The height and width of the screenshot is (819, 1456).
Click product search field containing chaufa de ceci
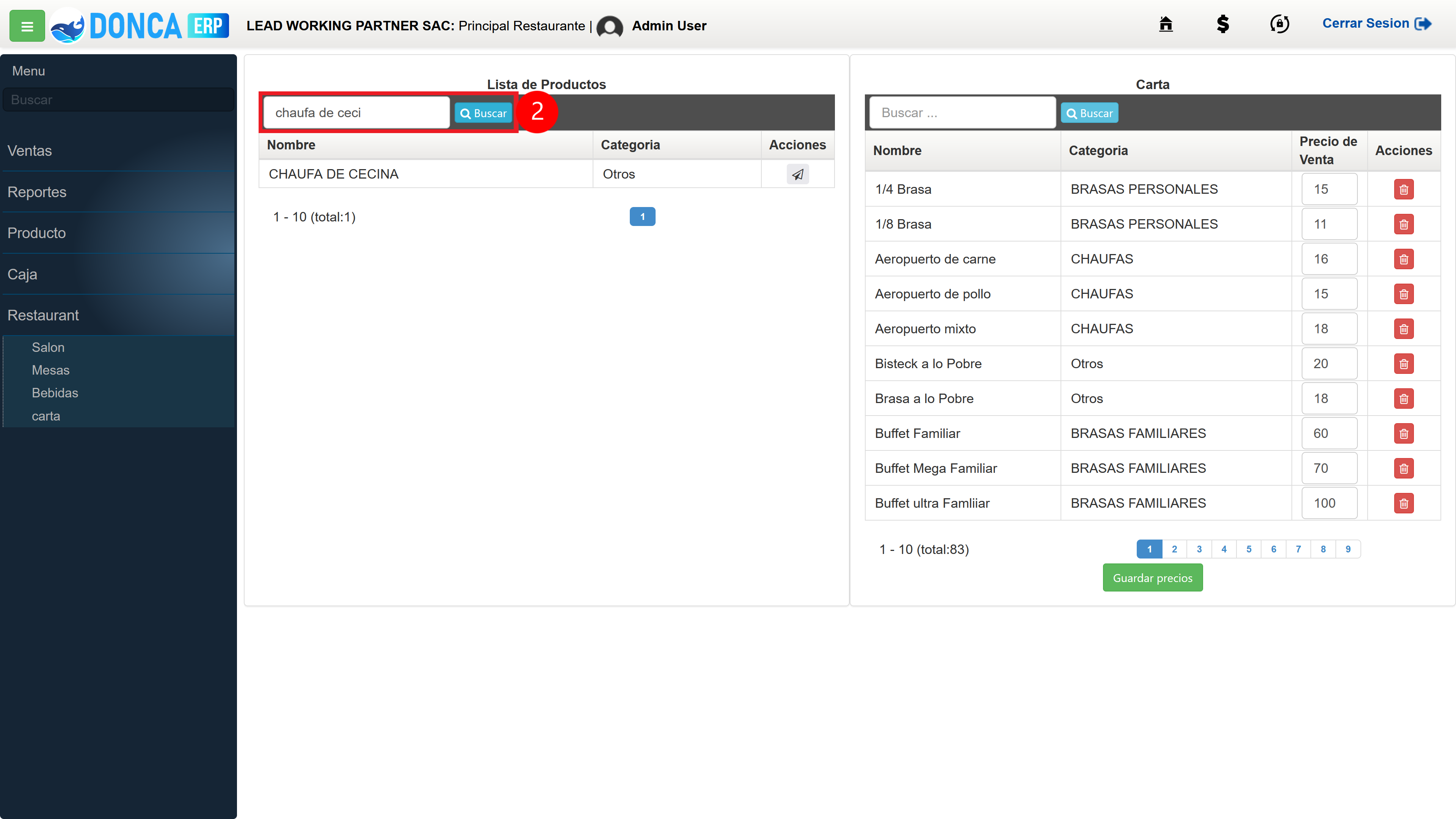coord(356,113)
